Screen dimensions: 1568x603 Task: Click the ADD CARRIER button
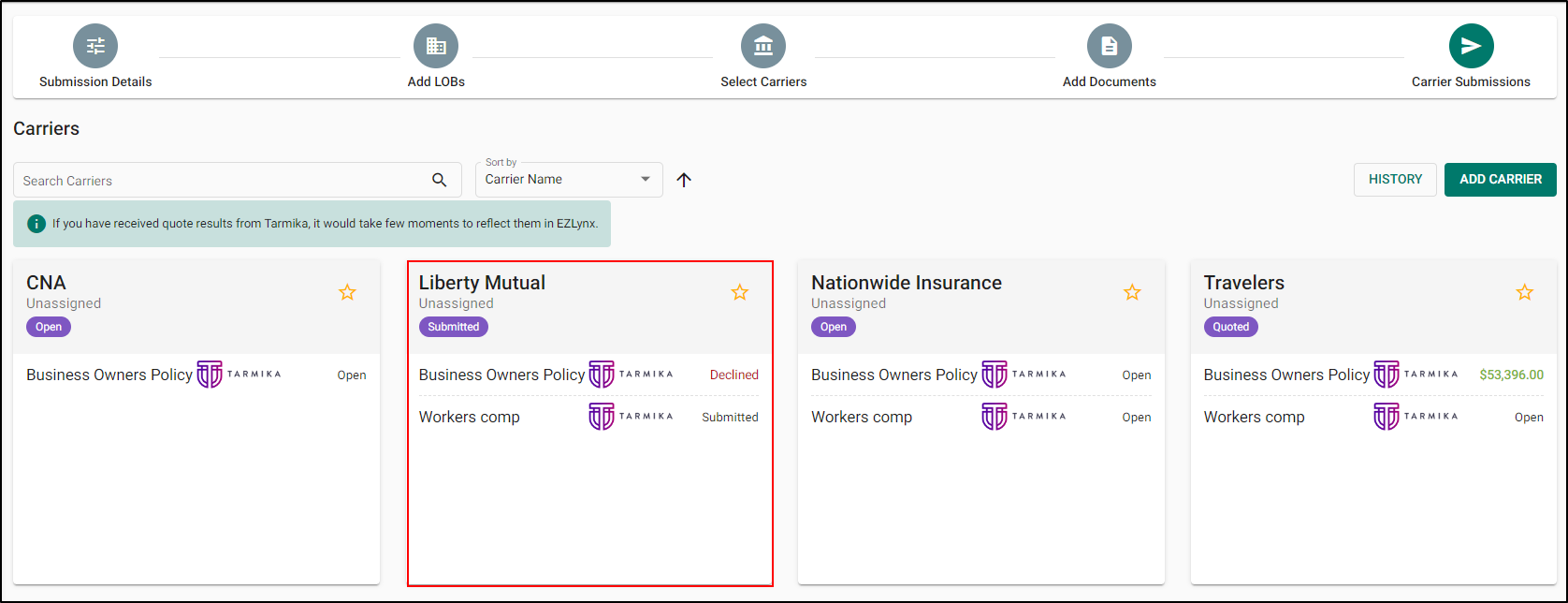click(1501, 180)
